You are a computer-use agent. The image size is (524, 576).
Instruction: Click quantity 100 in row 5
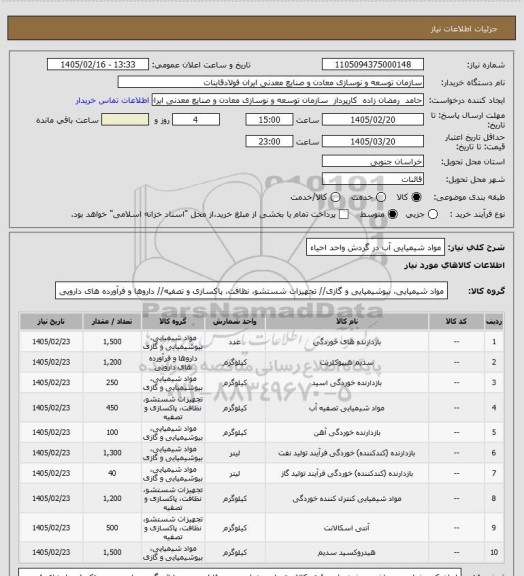(x=112, y=433)
